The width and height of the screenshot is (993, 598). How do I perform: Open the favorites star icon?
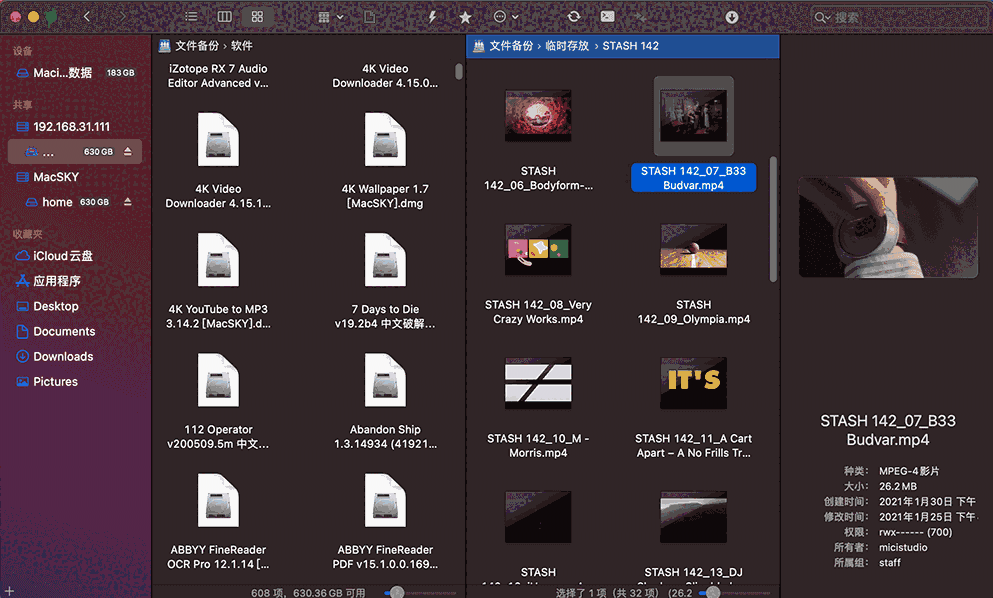coord(465,17)
